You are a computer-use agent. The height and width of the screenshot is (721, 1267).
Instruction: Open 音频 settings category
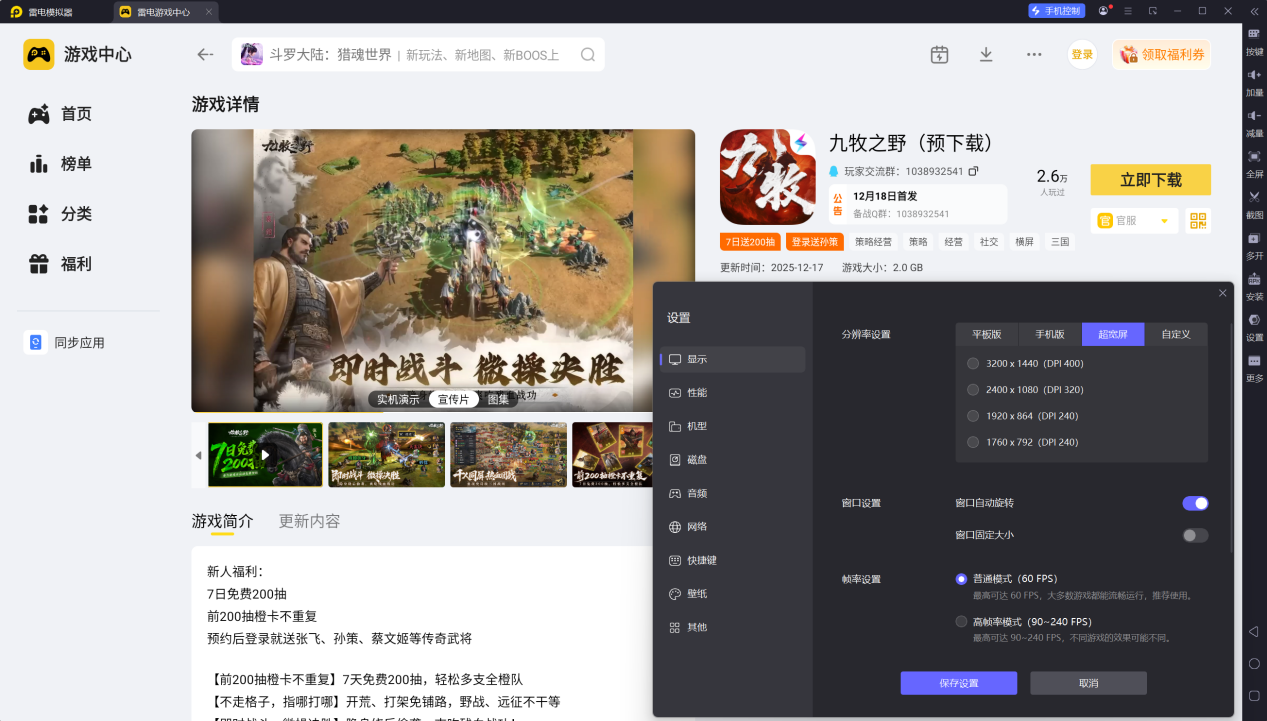[x=733, y=493]
